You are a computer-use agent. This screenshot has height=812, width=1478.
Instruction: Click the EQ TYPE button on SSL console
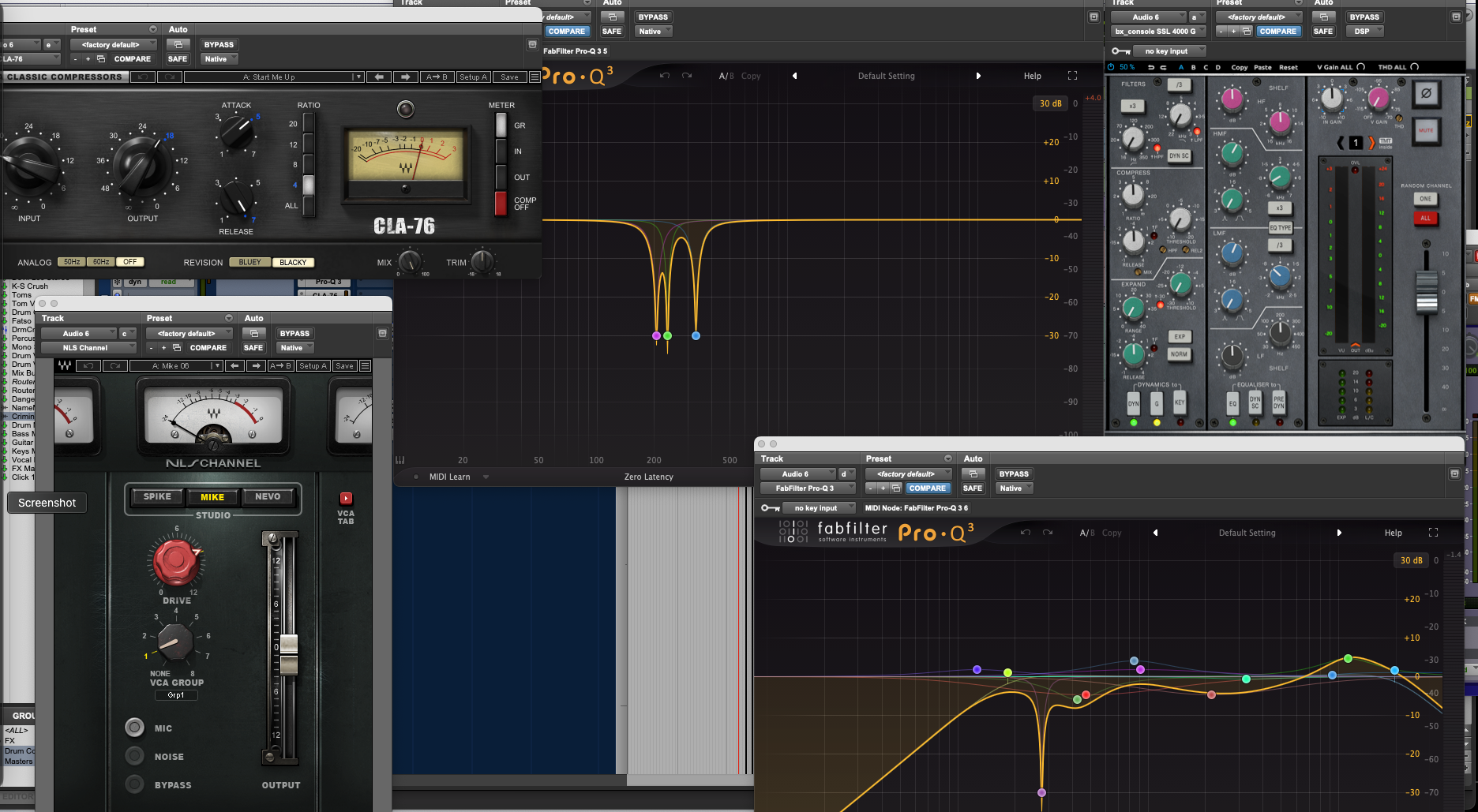1280,227
